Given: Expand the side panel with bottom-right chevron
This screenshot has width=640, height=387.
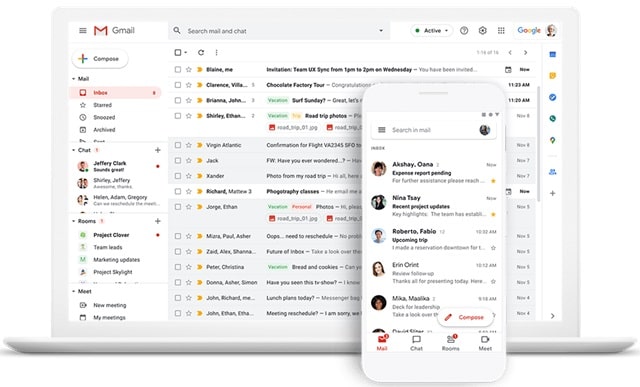Looking at the screenshot, I should [x=553, y=316].
